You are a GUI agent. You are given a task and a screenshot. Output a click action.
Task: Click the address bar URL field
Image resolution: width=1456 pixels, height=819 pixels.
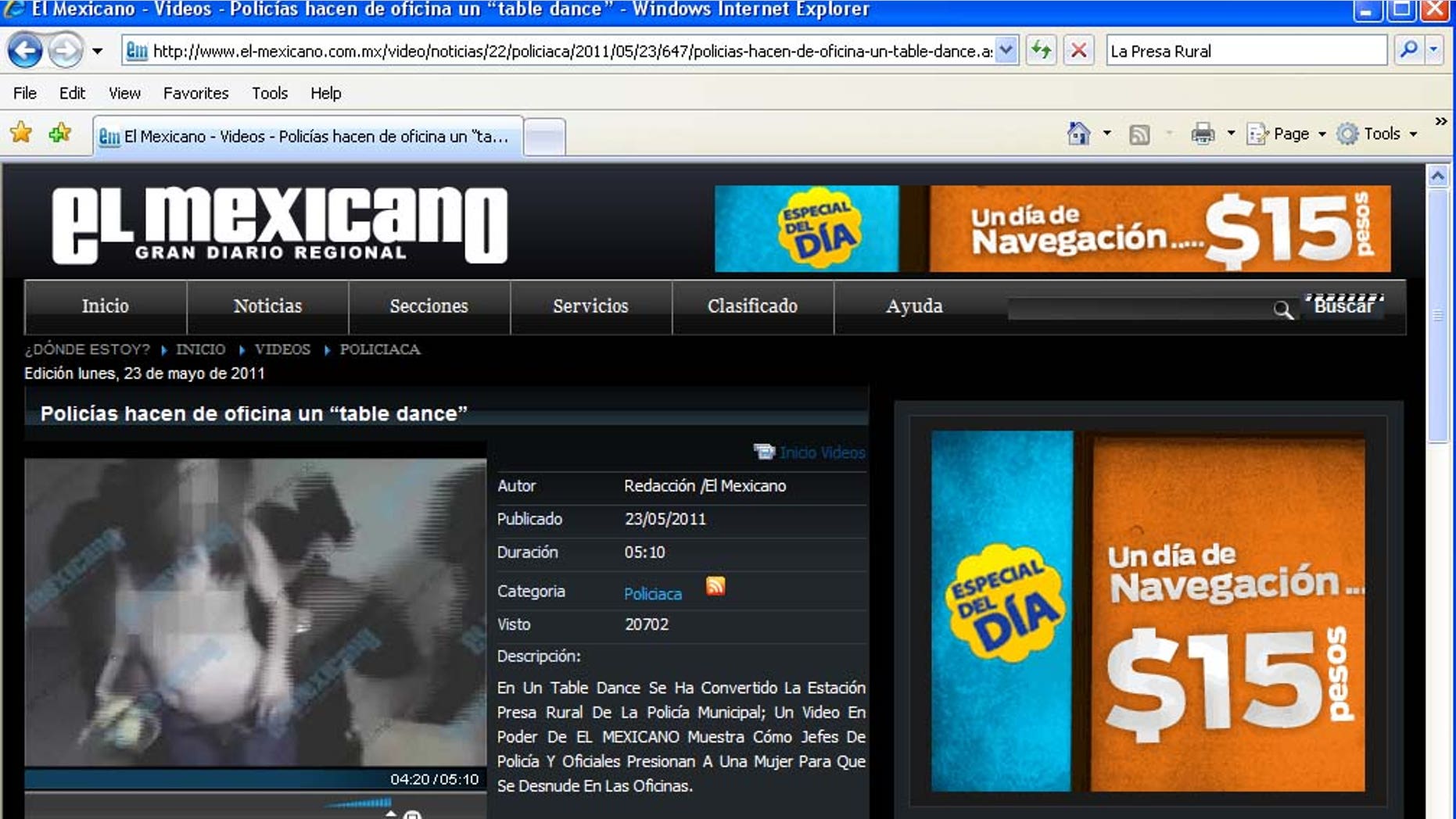point(558,51)
